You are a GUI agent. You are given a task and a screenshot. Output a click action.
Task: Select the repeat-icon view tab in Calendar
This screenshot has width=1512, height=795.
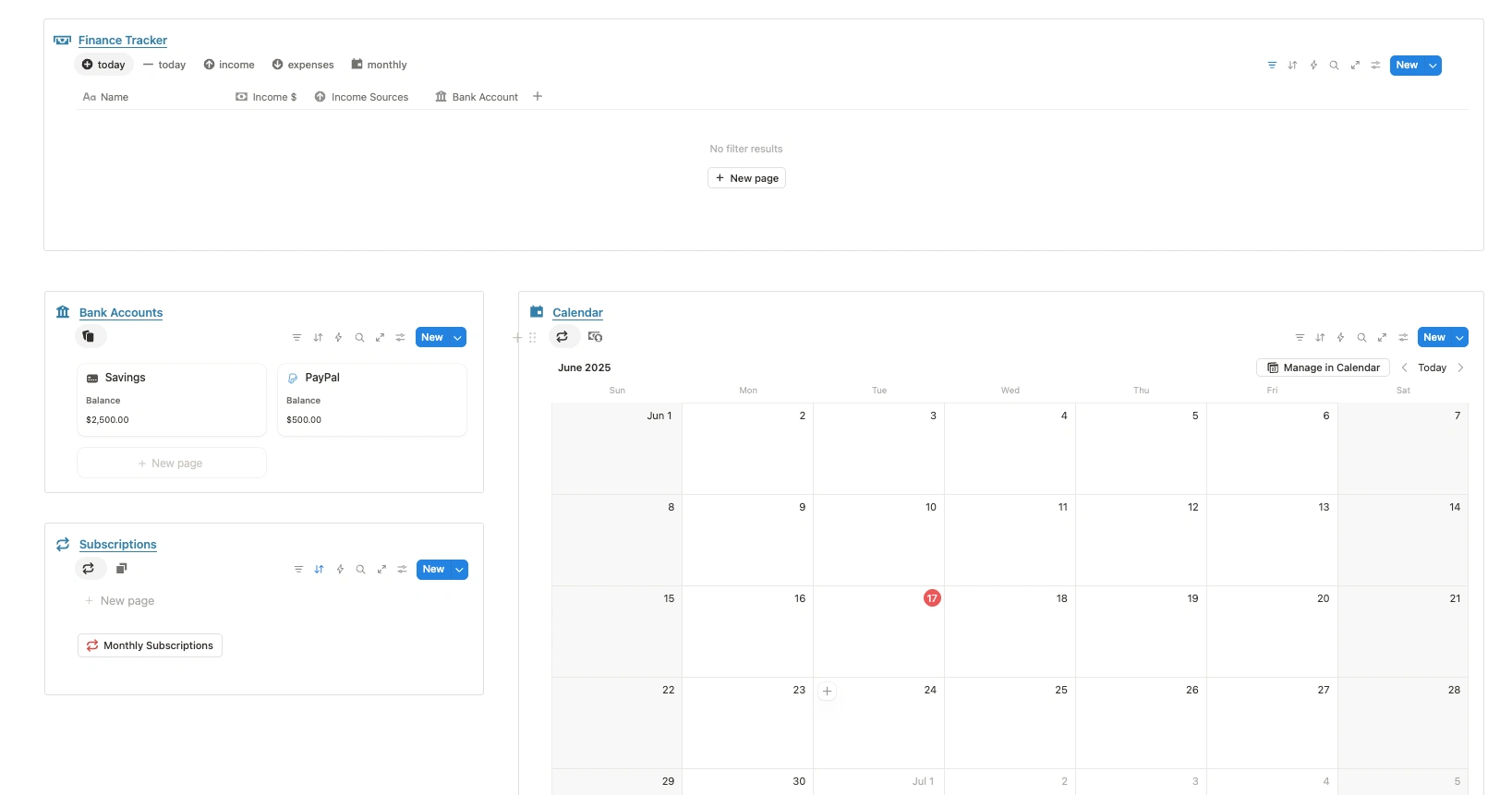(x=562, y=337)
